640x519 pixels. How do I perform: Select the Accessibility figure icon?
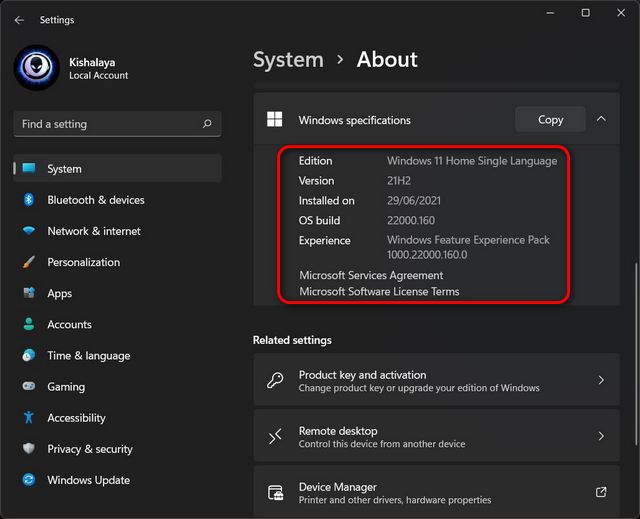[29, 417]
